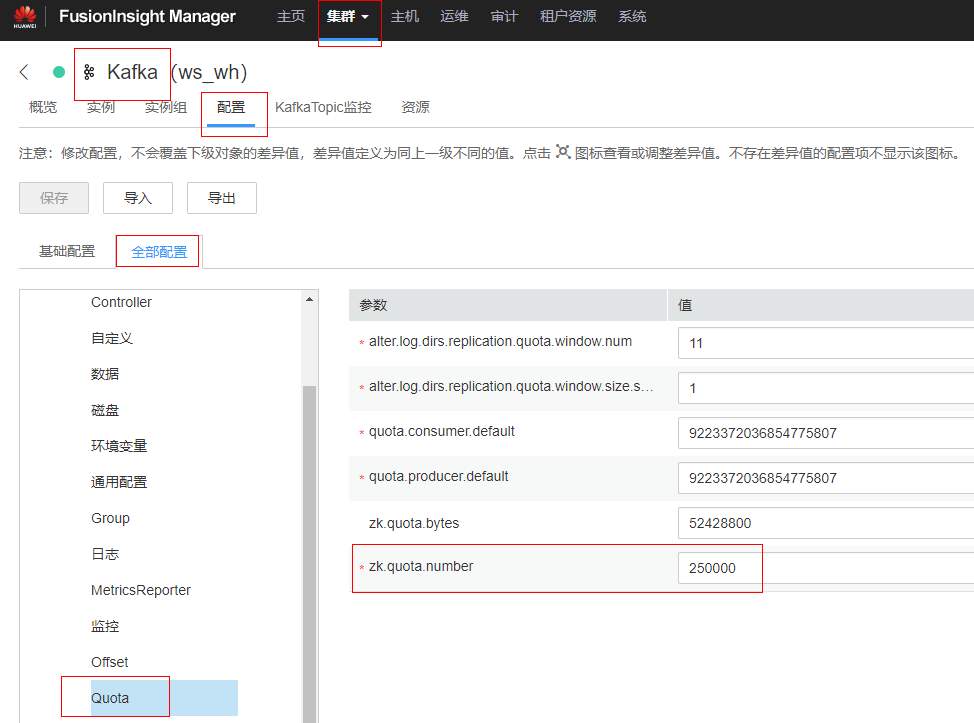Edit alter.log.dirs.replication.quota.window.size value field
Viewport: 974px width, 723px height.
tap(826, 388)
